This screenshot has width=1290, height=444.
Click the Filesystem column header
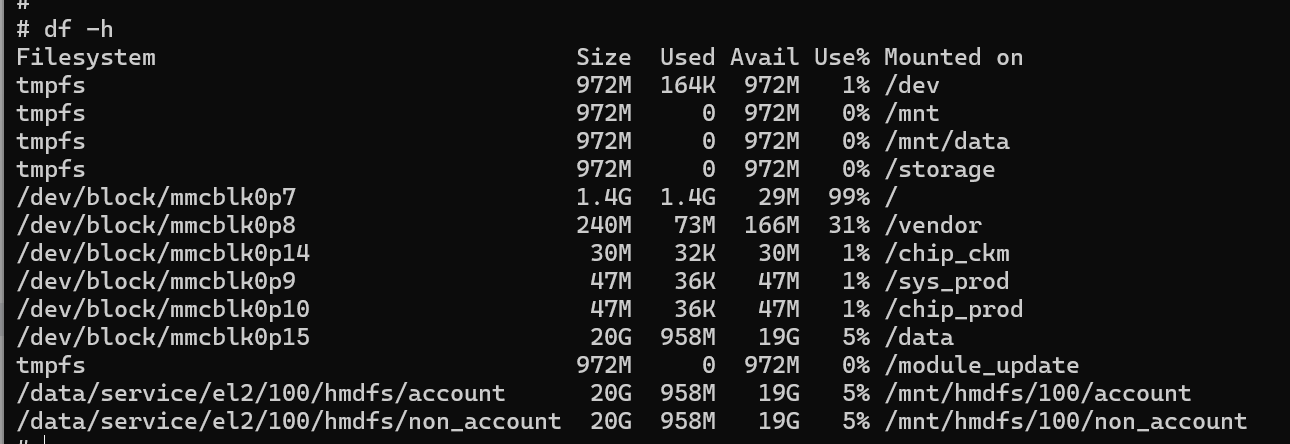pyautogui.click(x=85, y=57)
